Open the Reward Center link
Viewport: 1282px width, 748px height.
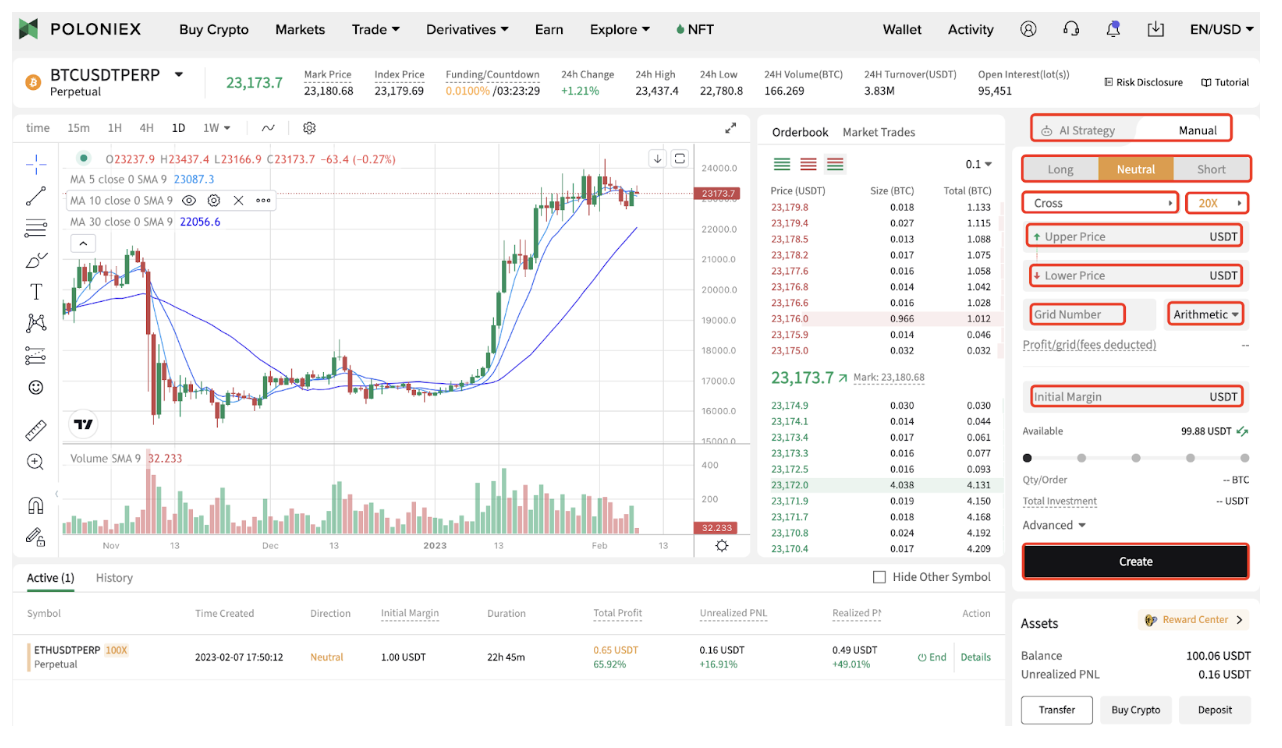click(1194, 620)
